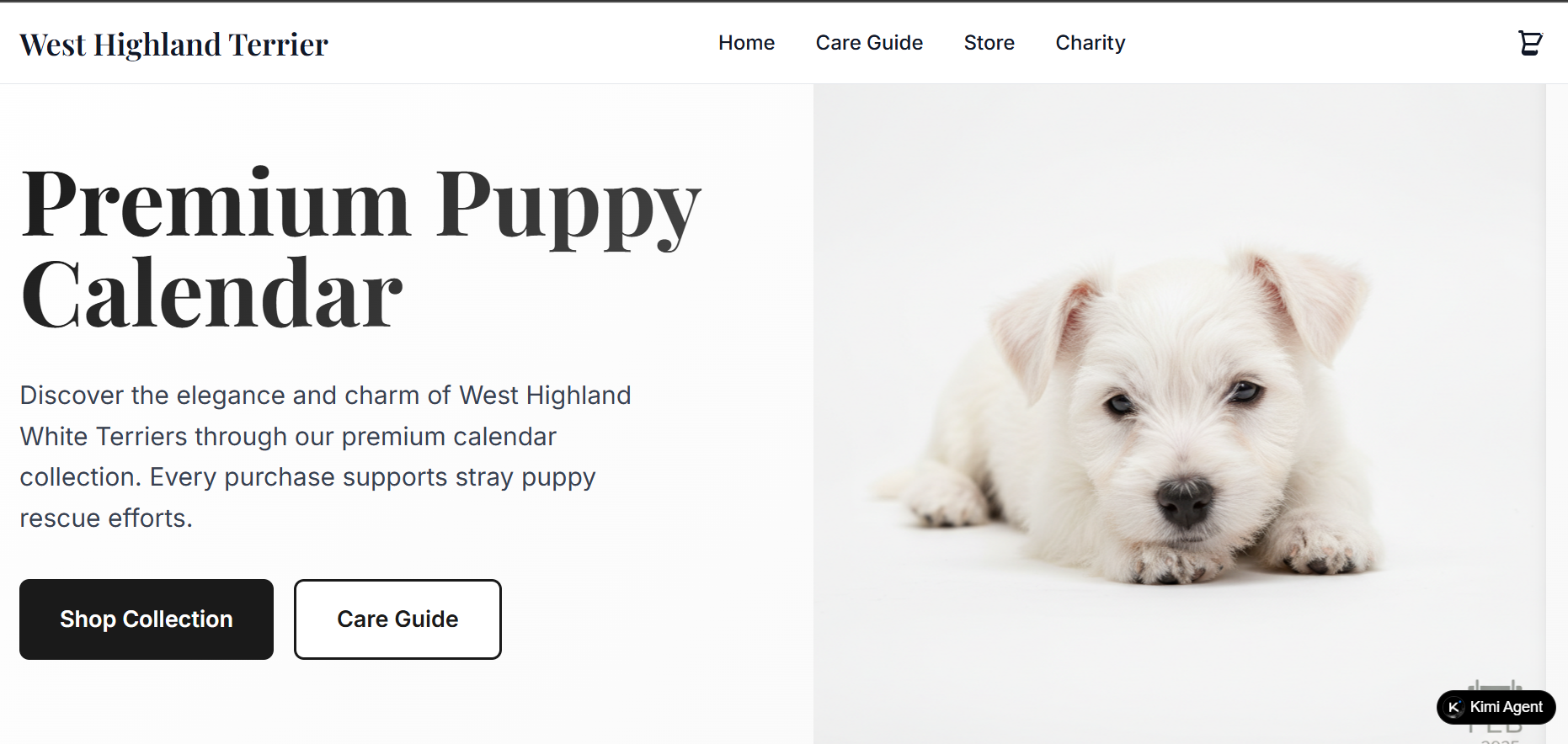The height and width of the screenshot is (744, 1568).
Task: Click the K icon in Kimi Agent bubble
Action: pyautogui.click(x=1453, y=707)
